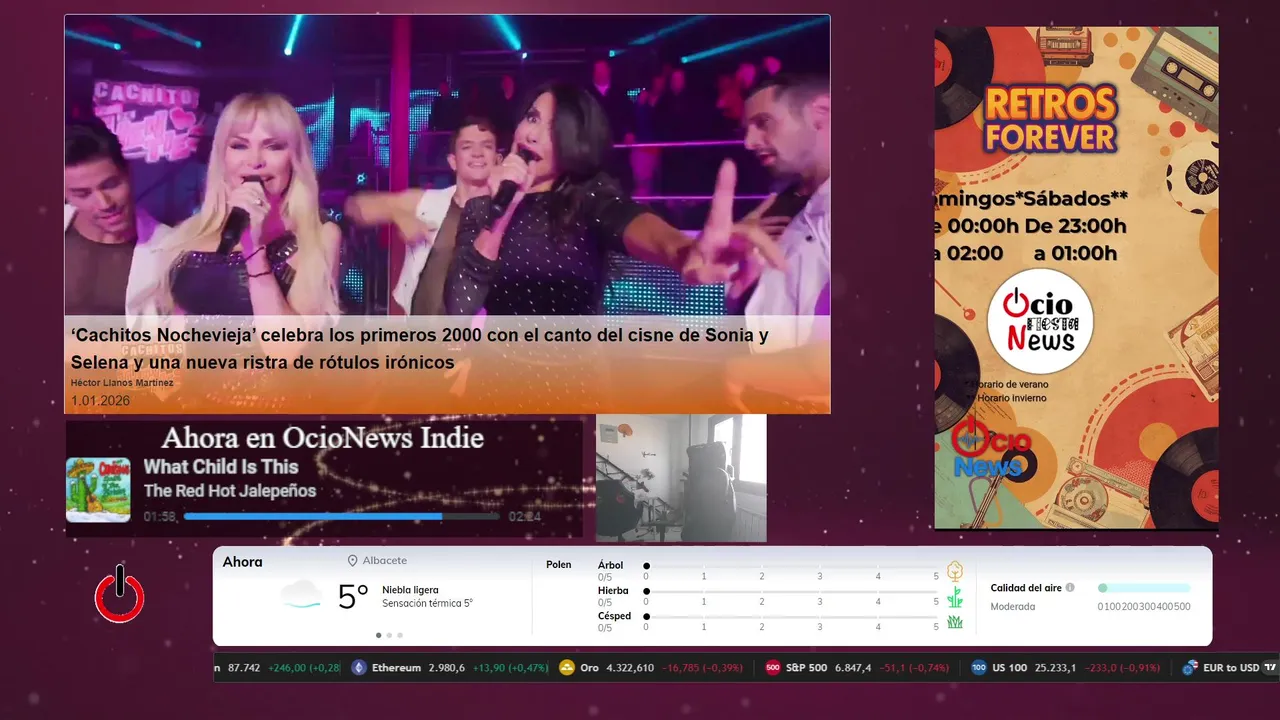
Task: Select the third weather carousel dot
Action: tap(400, 635)
